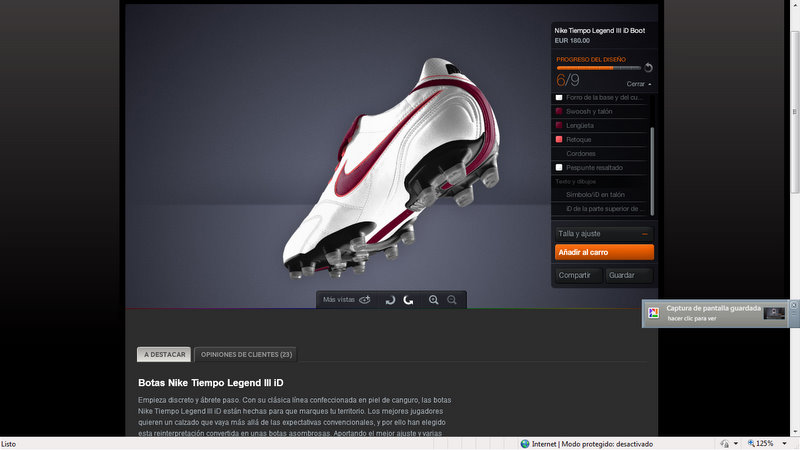
Task: Close the Captura de pantalla guardada notification
Action: click(x=793, y=305)
